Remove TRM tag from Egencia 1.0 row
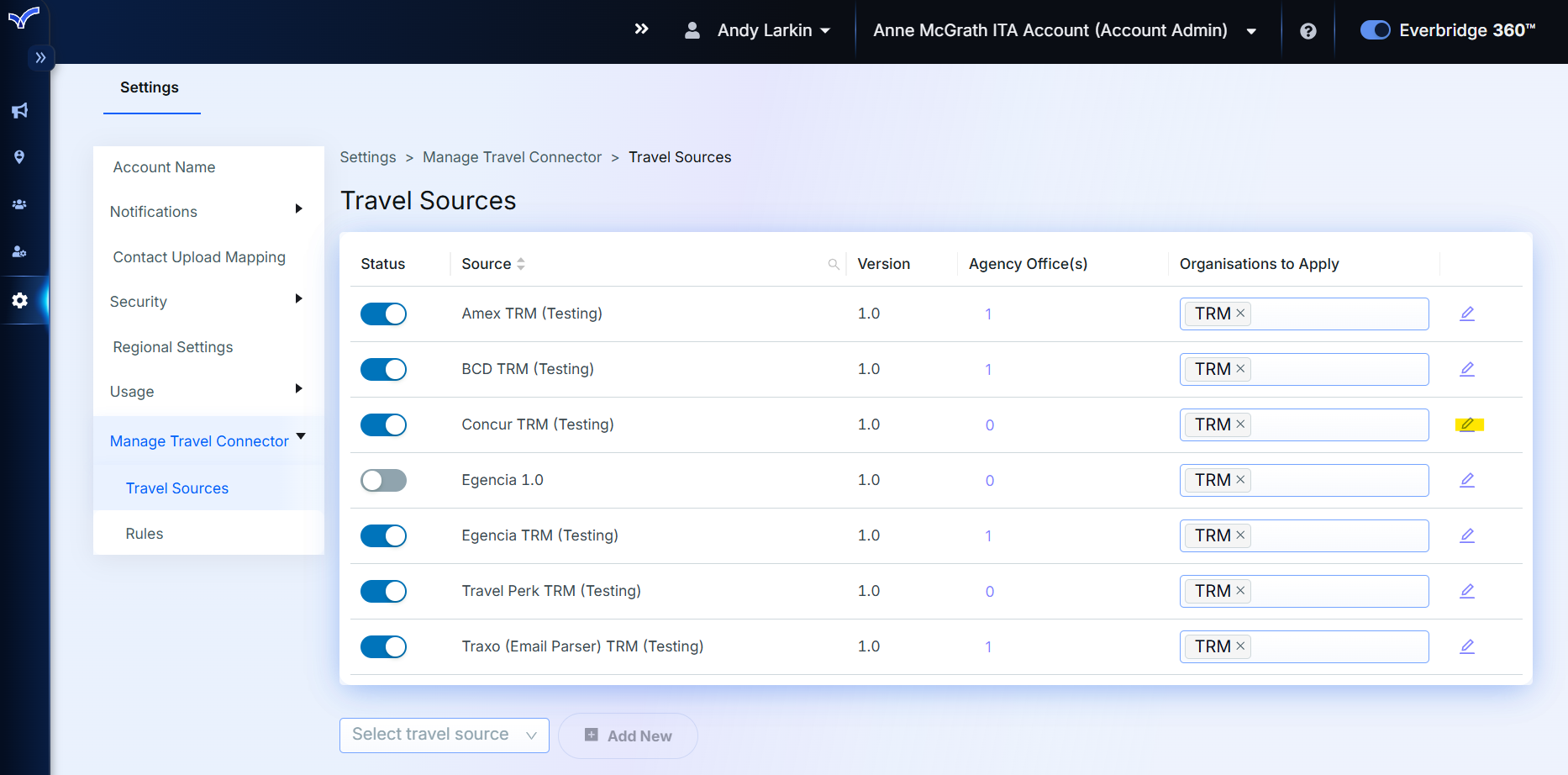This screenshot has height=775, width=1568. (x=1240, y=480)
